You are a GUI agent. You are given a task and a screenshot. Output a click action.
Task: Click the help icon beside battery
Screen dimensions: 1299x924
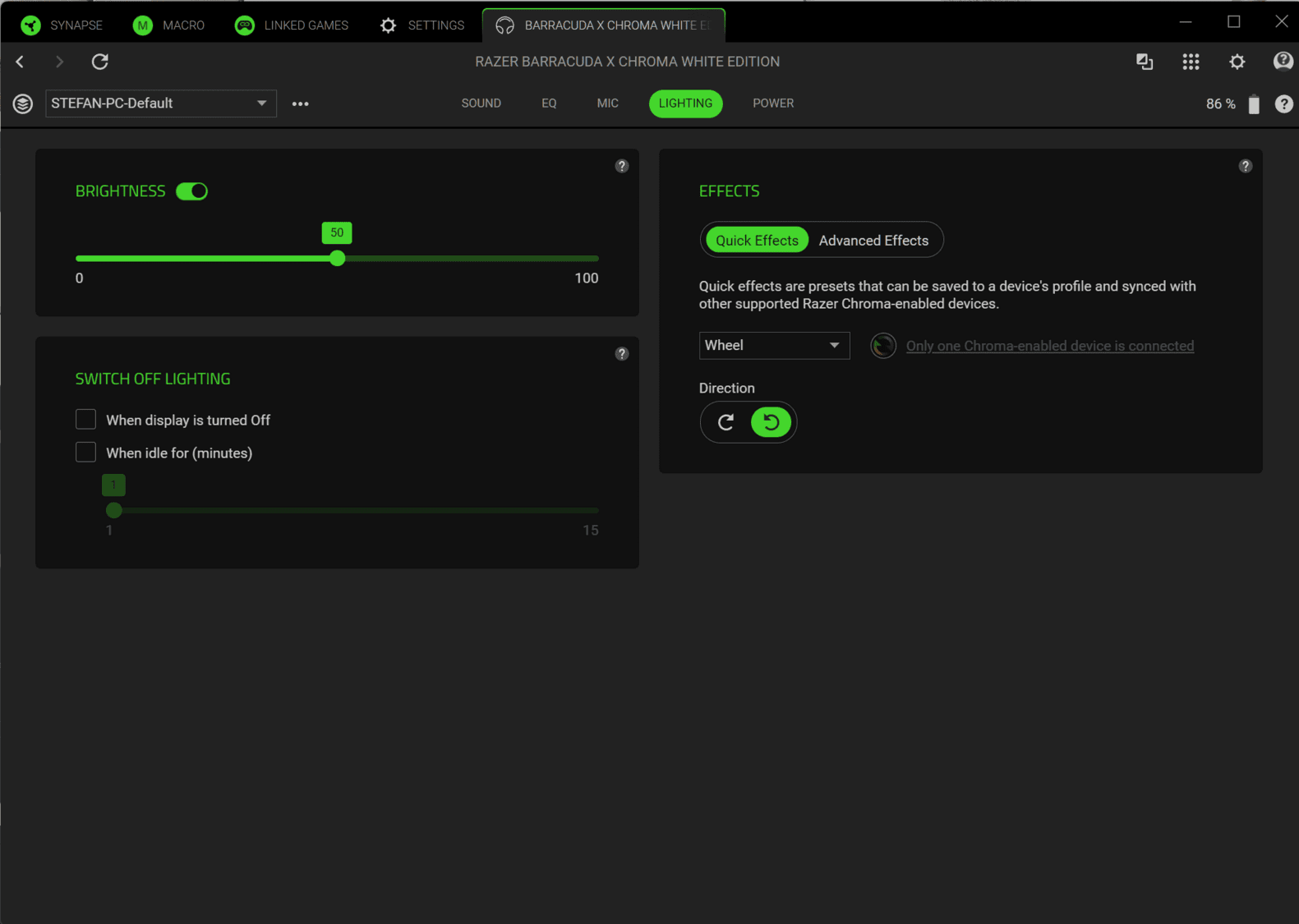pos(1284,104)
